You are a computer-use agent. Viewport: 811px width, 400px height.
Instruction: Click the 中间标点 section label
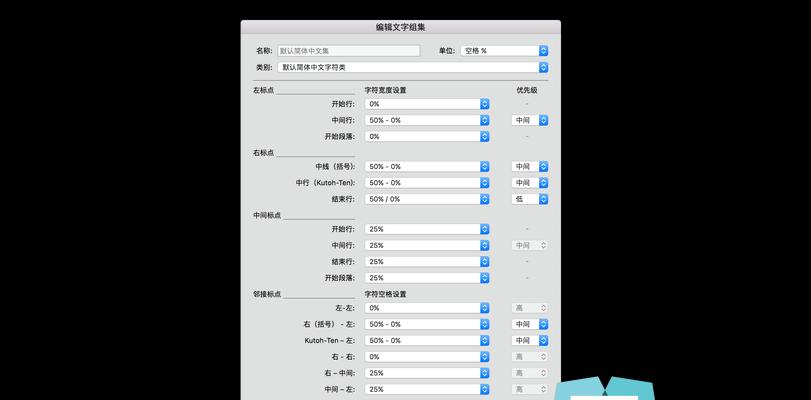(267, 215)
